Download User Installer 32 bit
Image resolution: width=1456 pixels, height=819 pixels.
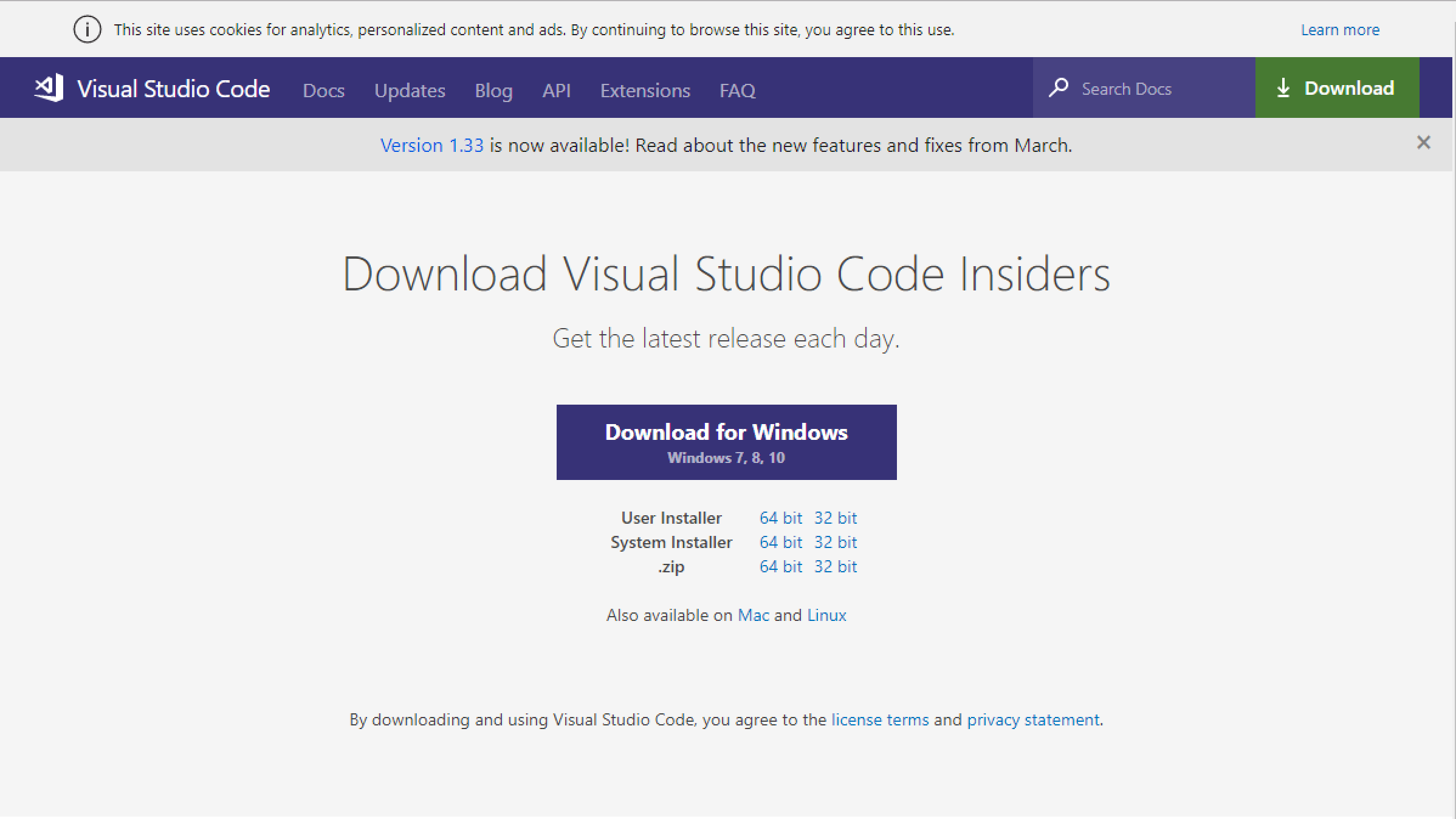836,518
